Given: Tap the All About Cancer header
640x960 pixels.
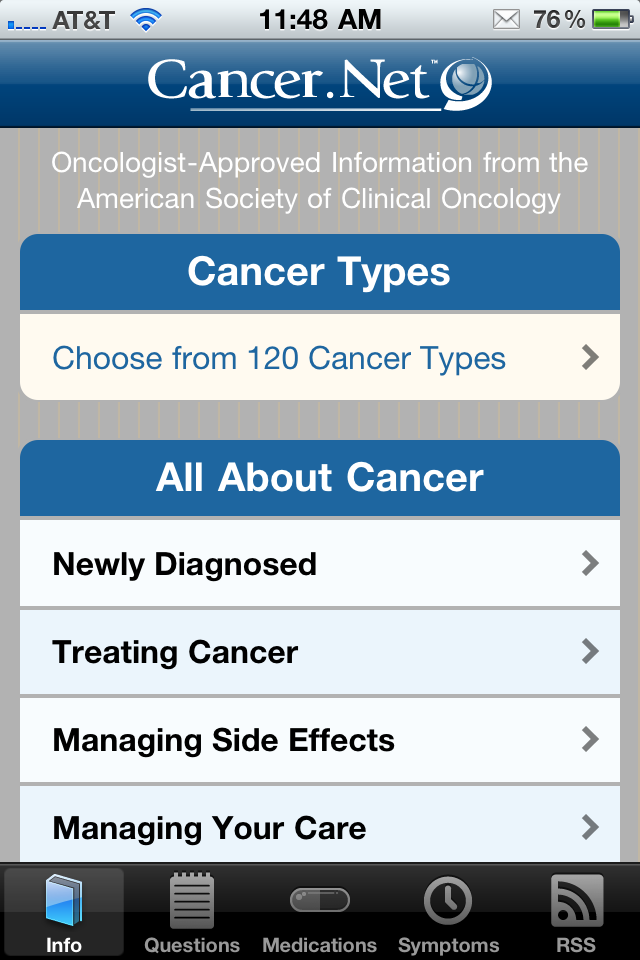Looking at the screenshot, I should click(320, 478).
